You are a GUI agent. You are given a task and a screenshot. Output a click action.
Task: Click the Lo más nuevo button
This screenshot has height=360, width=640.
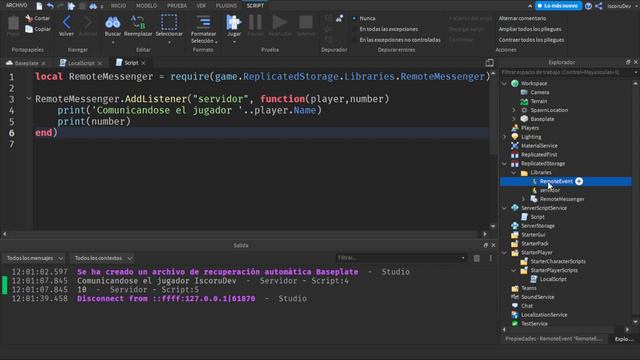click(558, 6)
